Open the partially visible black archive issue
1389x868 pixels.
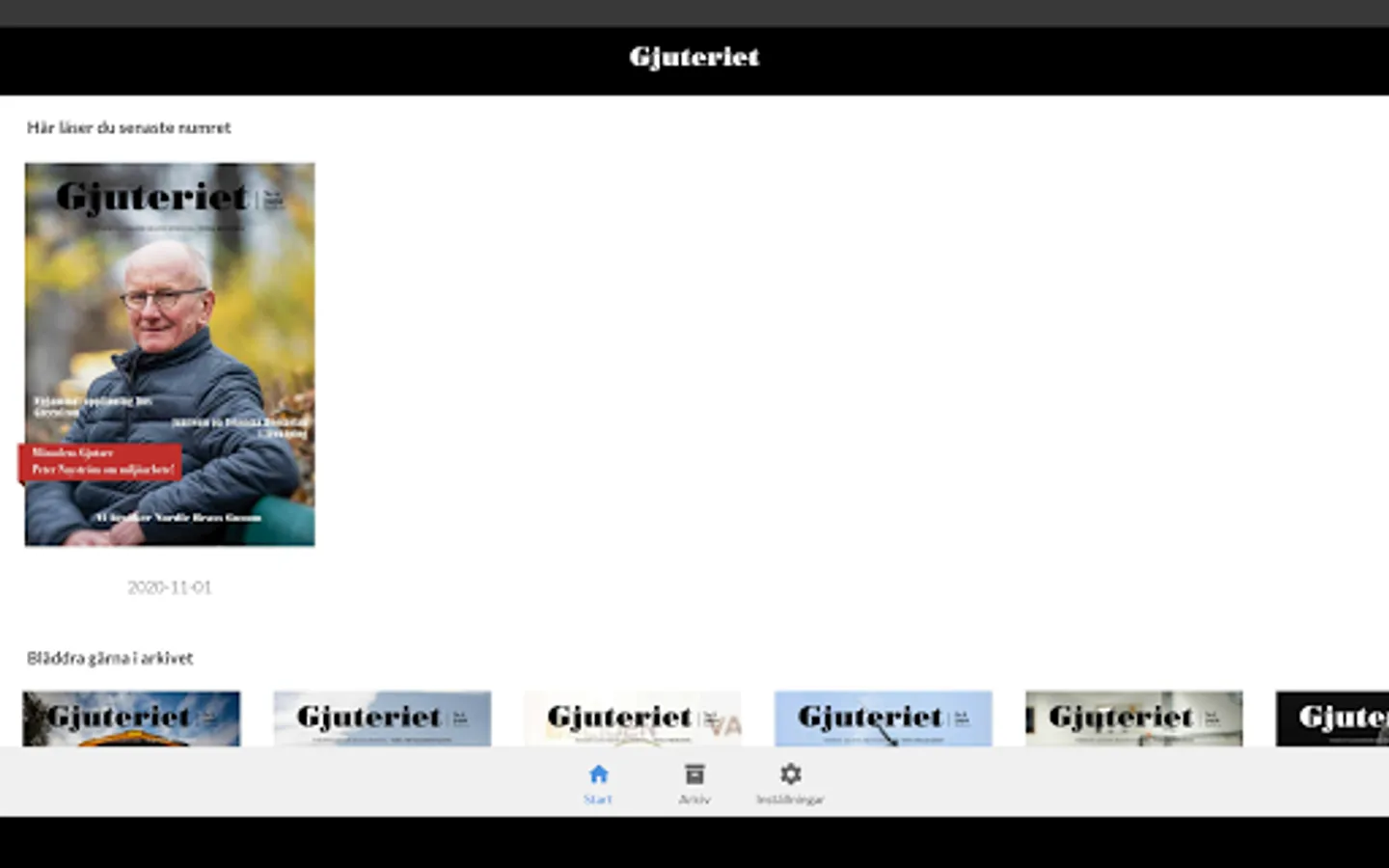click(x=1332, y=719)
